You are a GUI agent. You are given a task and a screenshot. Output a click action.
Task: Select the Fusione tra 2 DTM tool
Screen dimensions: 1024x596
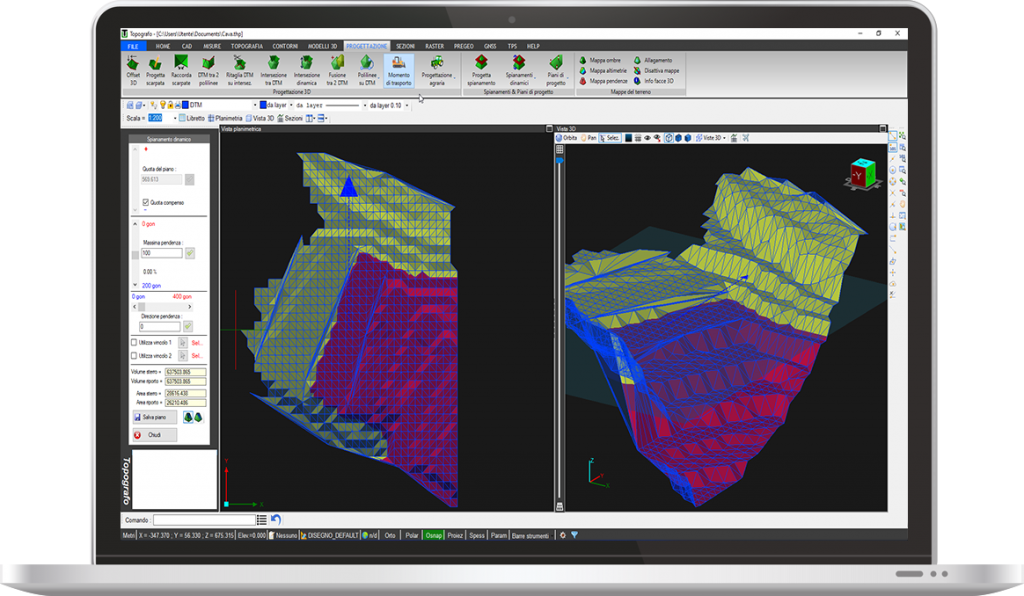(336, 73)
